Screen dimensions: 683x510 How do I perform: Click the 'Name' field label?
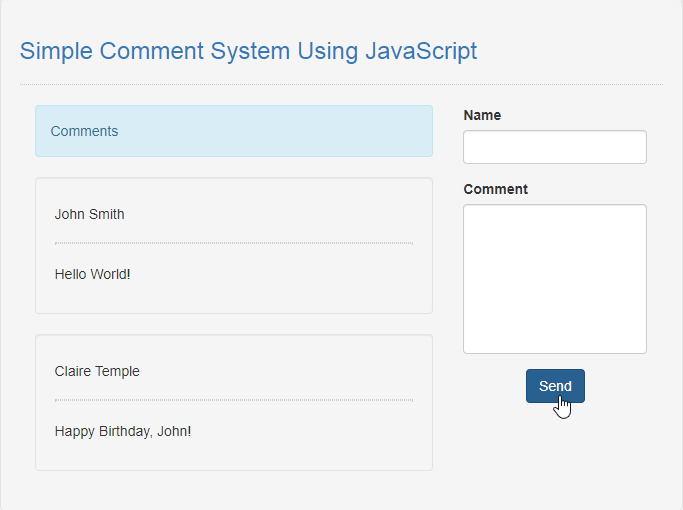click(482, 115)
